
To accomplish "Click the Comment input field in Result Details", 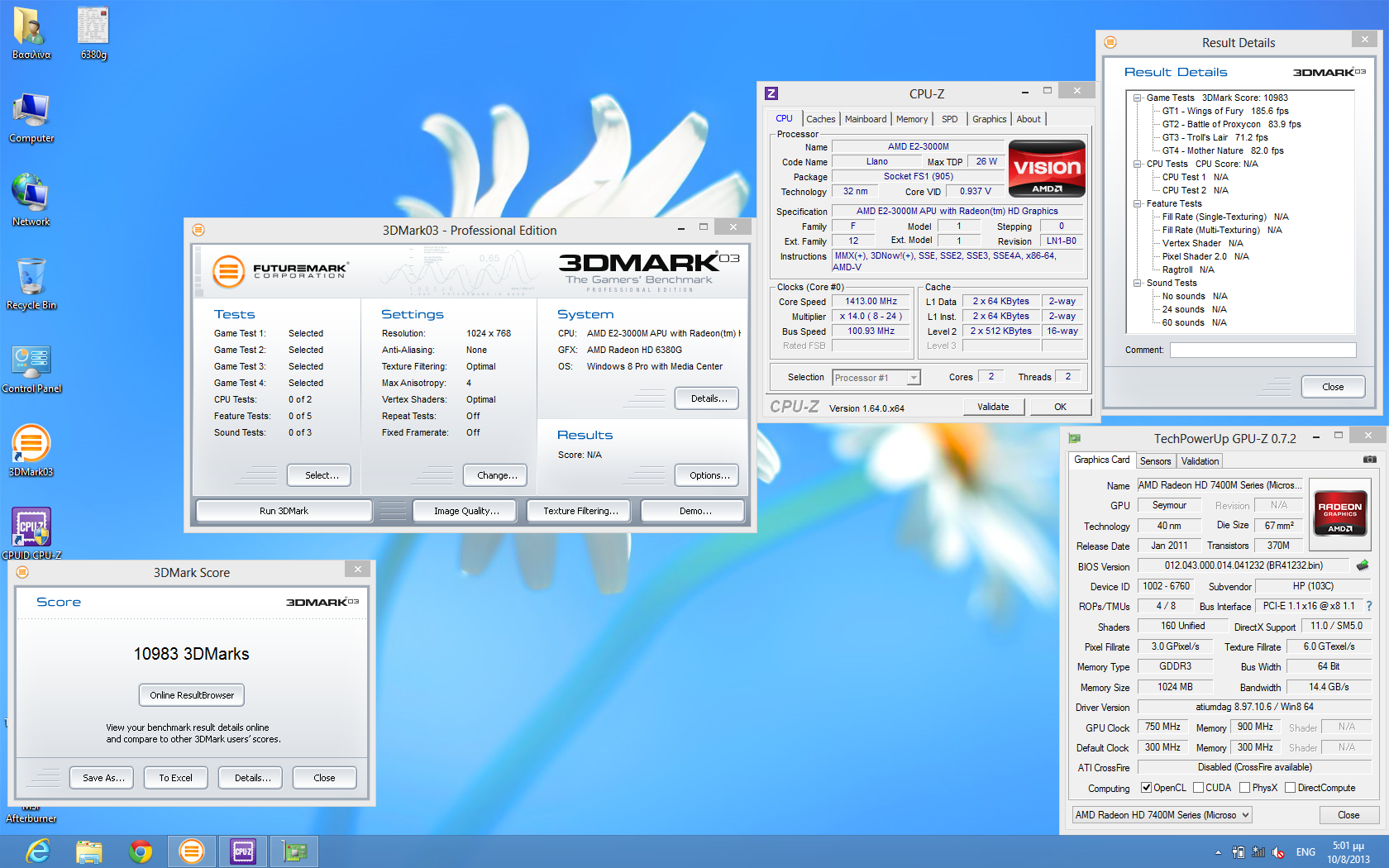I will click(x=1263, y=350).
